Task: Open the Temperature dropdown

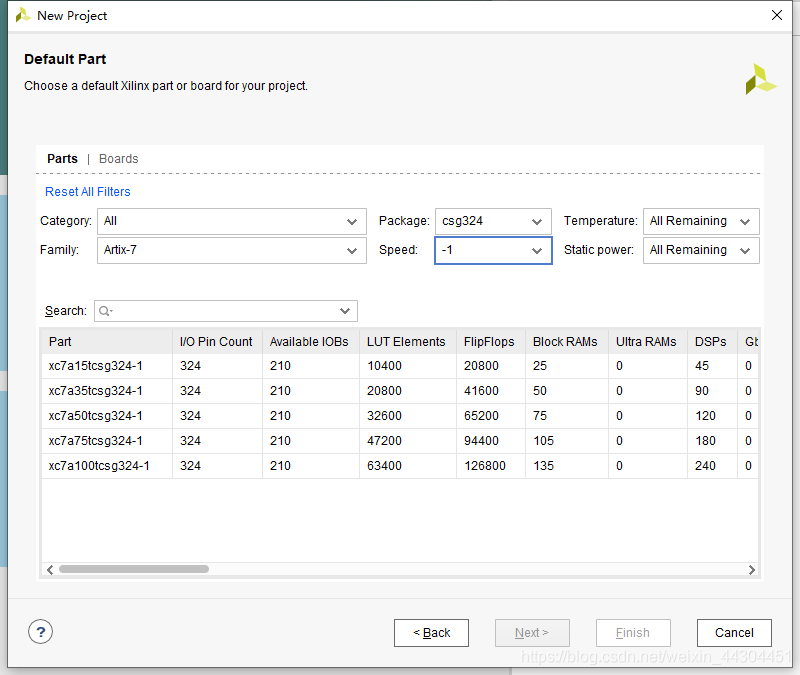Action: pyautogui.click(x=701, y=221)
